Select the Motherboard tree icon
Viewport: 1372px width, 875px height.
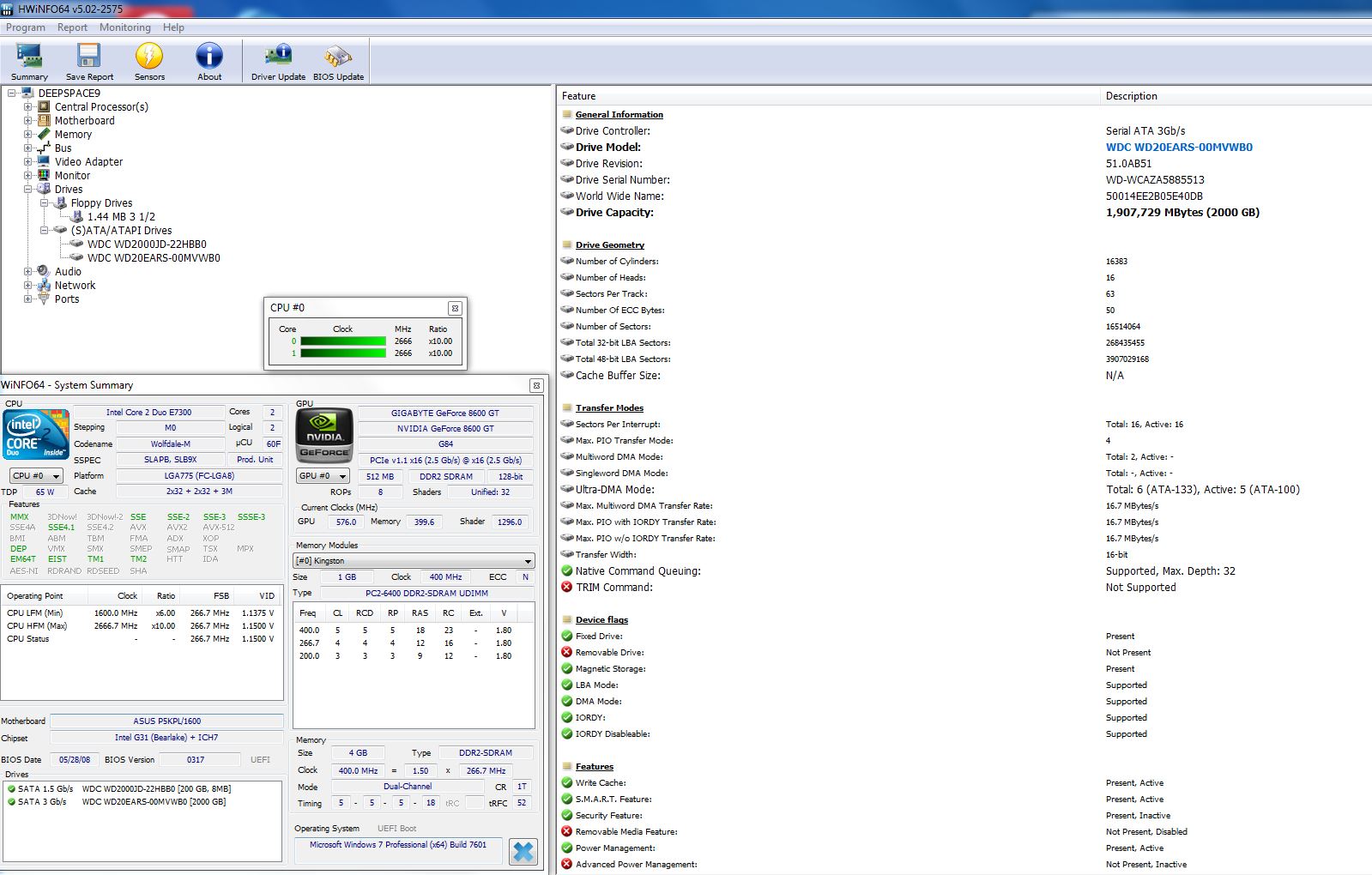[x=44, y=121]
